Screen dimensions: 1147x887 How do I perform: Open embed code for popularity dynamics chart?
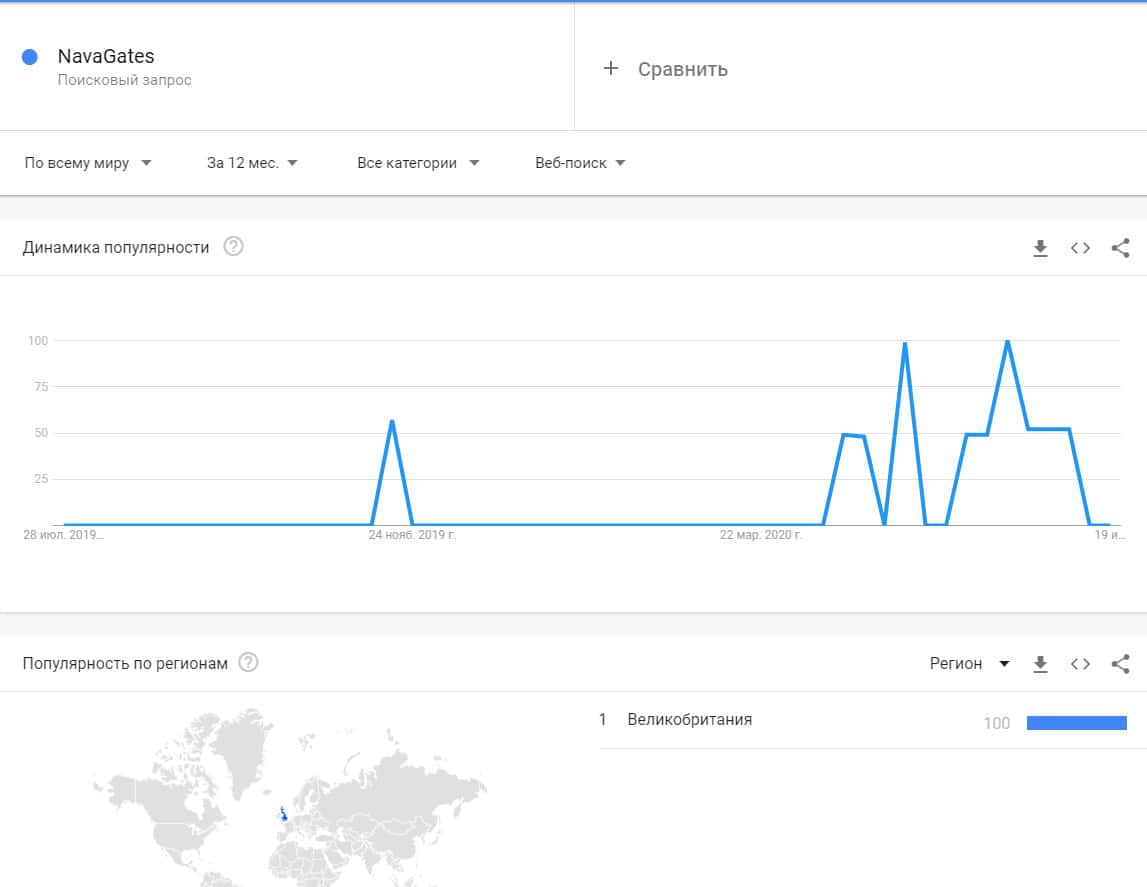(x=1080, y=248)
